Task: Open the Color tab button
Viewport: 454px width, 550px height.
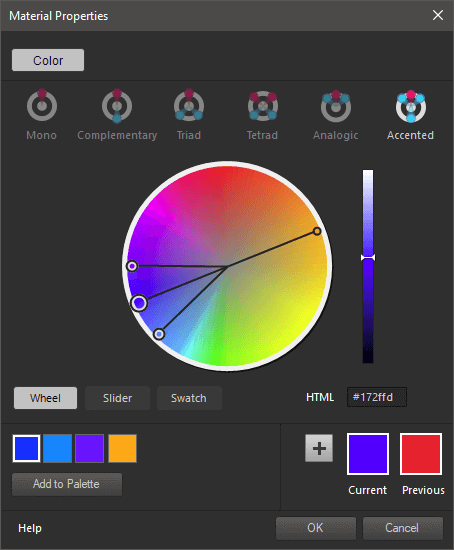Action: pos(48,60)
